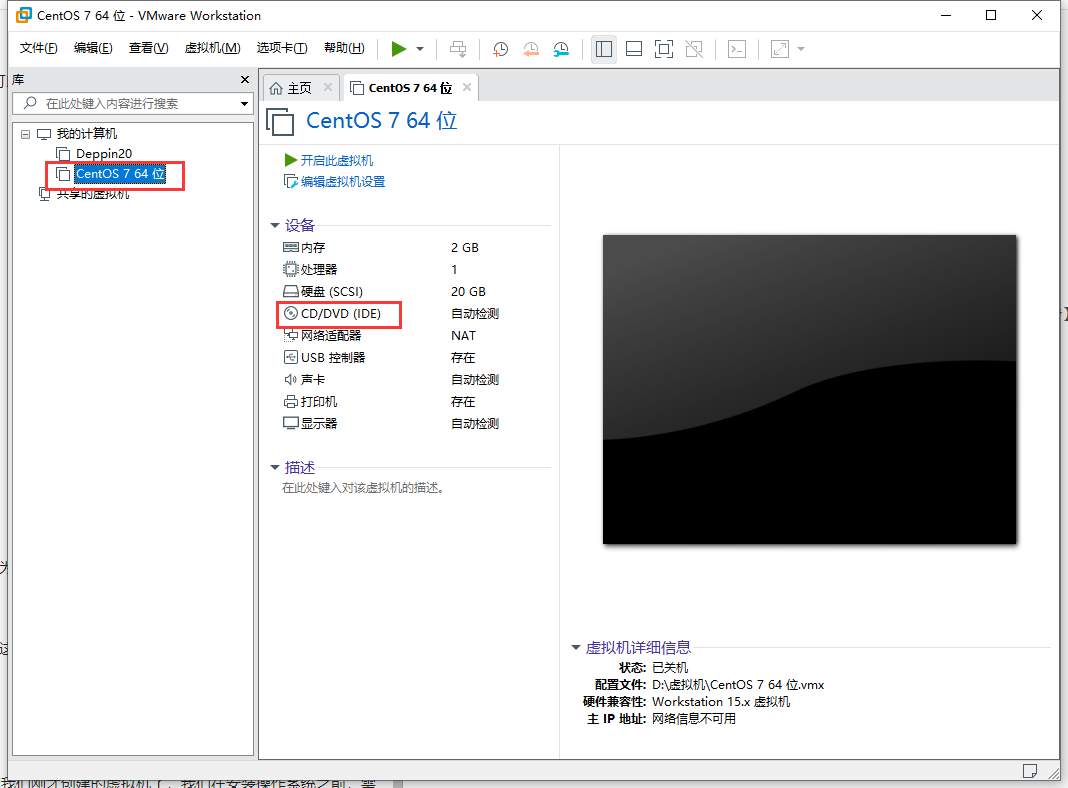Open the 选项卡(T) menu
Image resolution: width=1068 pixels, height=788 pixels.
pyautogui.click(x=282, y=48)
